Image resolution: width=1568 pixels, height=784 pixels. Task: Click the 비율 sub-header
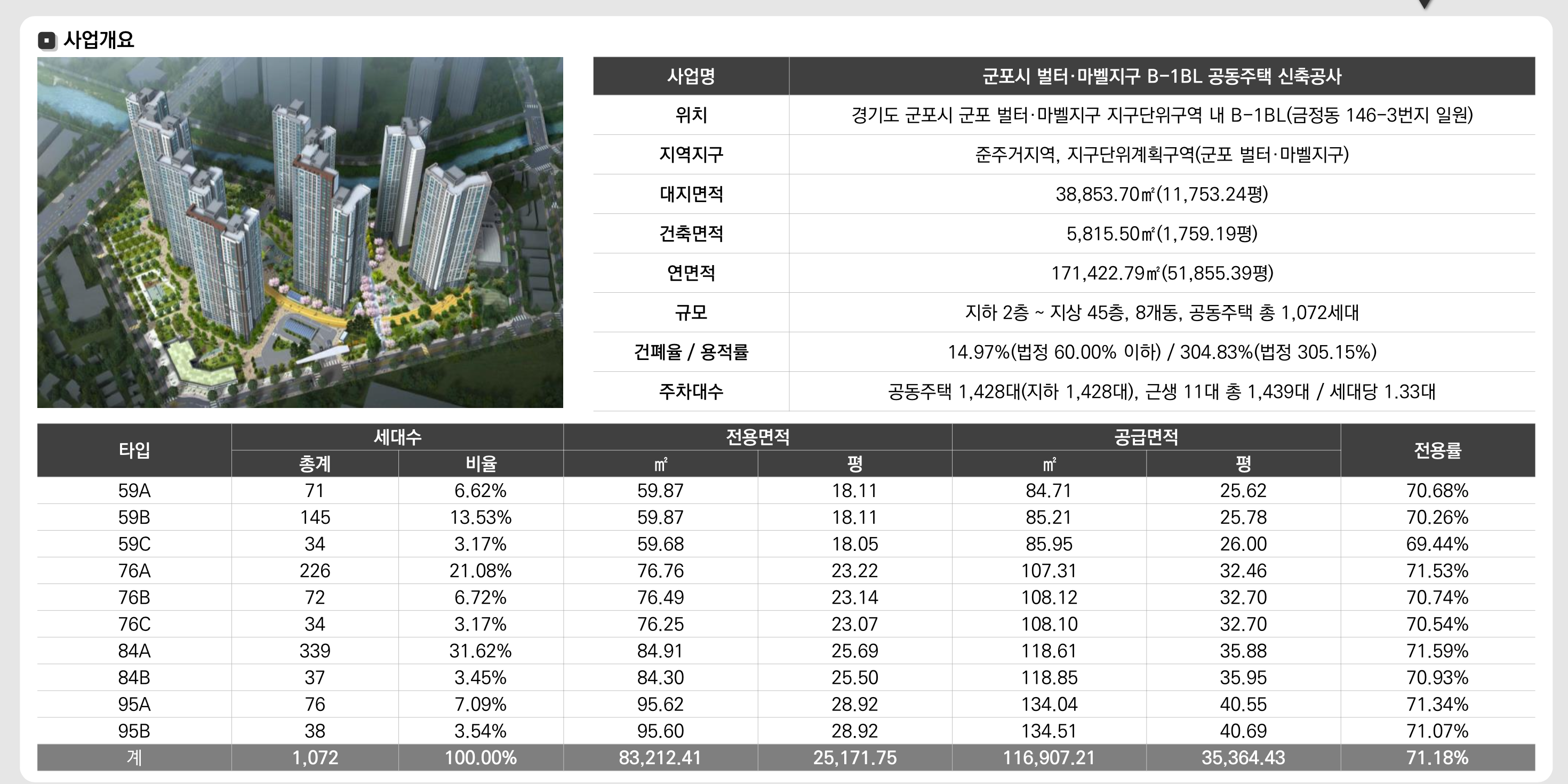[x=481, y=464]
